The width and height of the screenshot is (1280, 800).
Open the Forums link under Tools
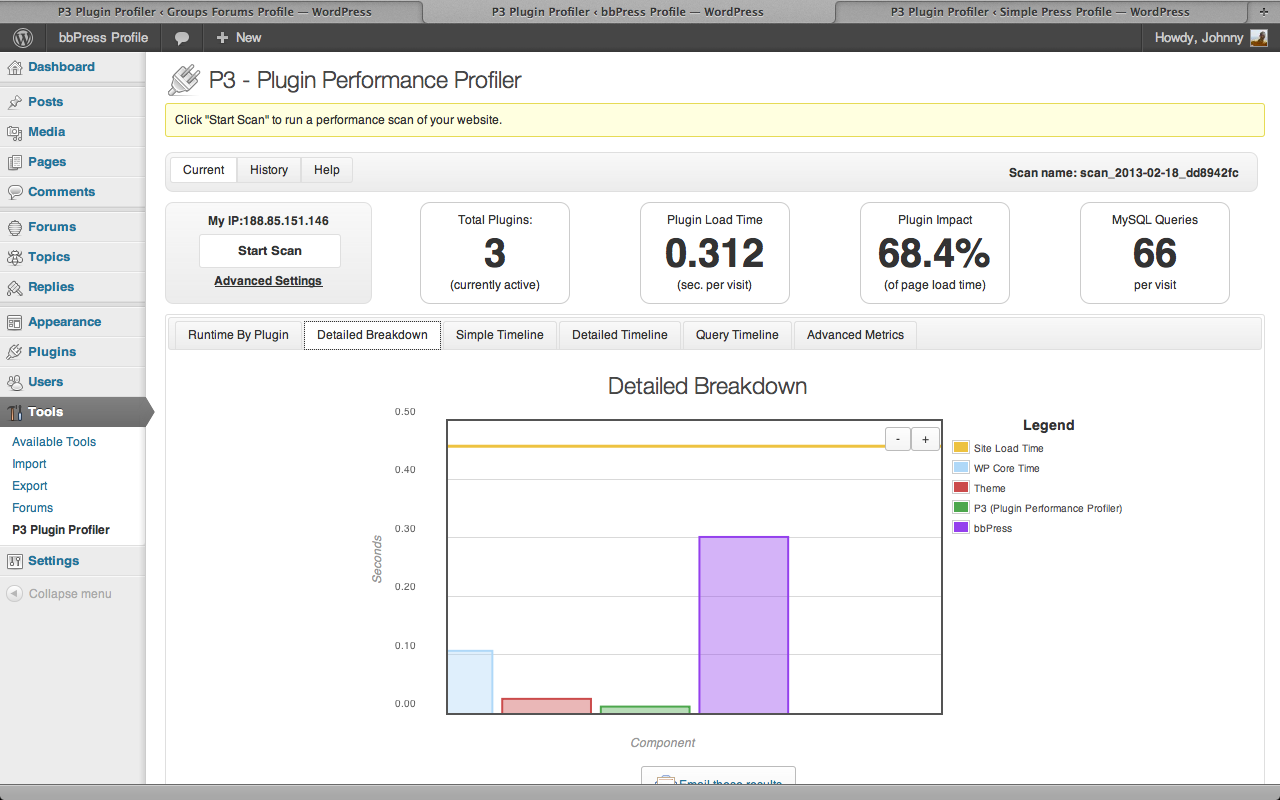pos(33,508)
